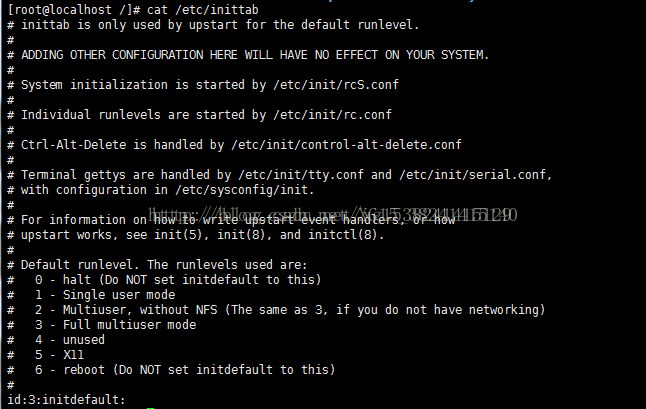Click the /etc/init/rc.conf path
The image size is (646, 409).
[332, 115]
